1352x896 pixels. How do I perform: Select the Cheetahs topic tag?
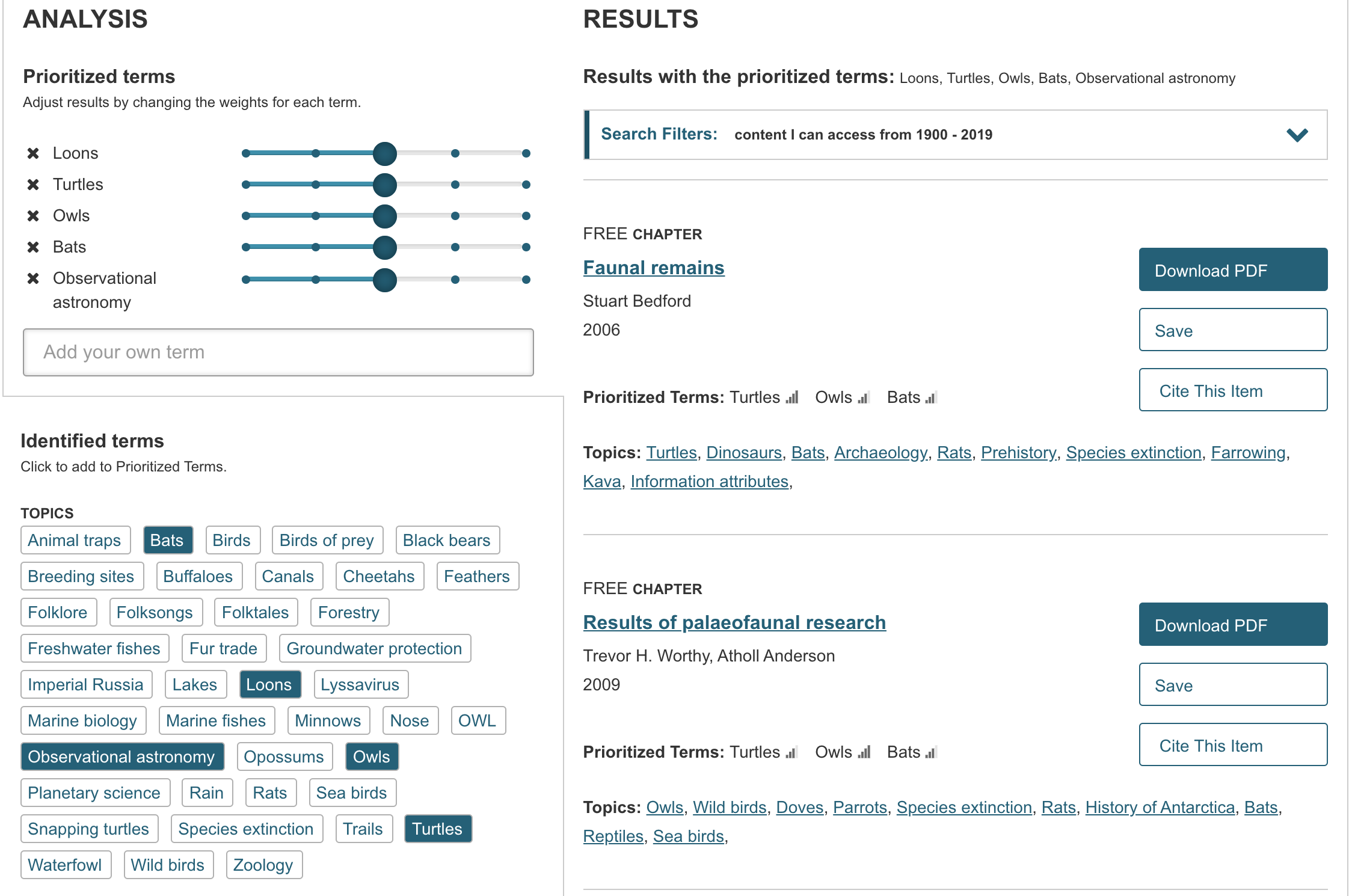coord(379,576)
